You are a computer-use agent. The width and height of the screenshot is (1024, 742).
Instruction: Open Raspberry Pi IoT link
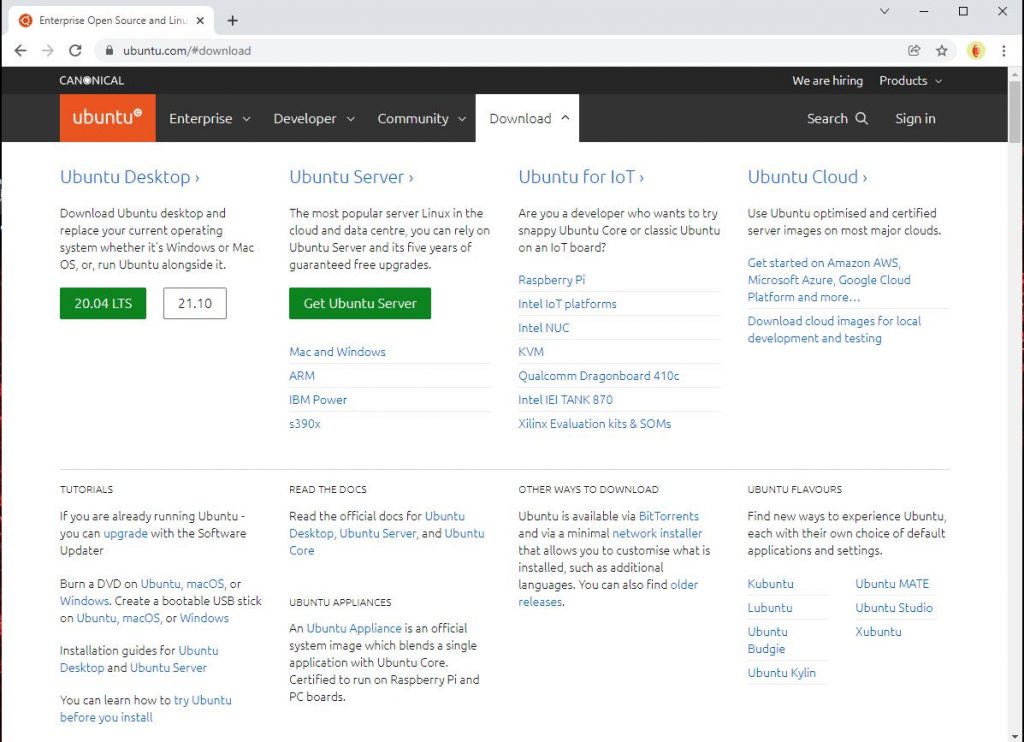(552, 280)
